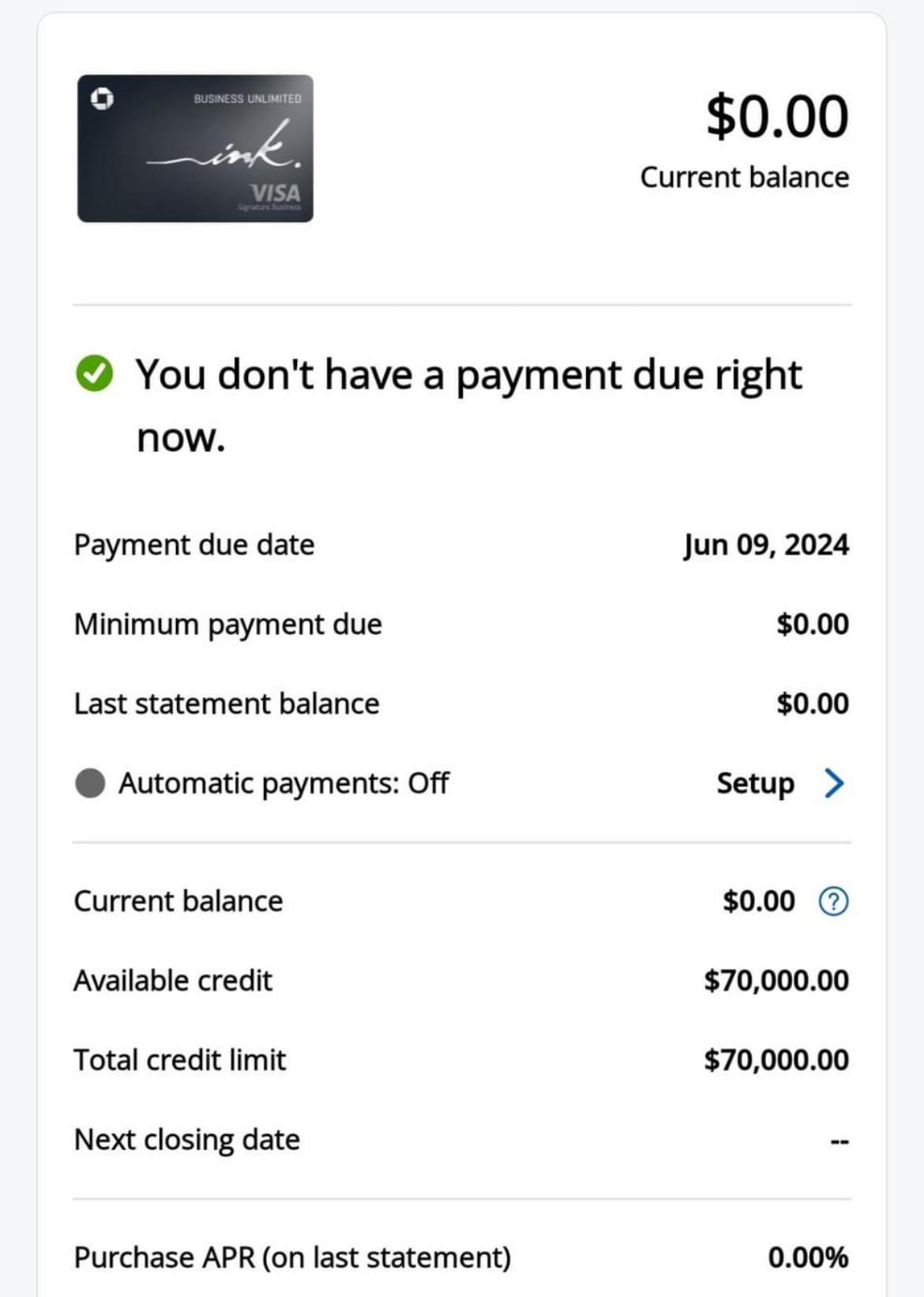Click the Next closing date row dashes
924x1297 pixels.
coord(839,1141)
